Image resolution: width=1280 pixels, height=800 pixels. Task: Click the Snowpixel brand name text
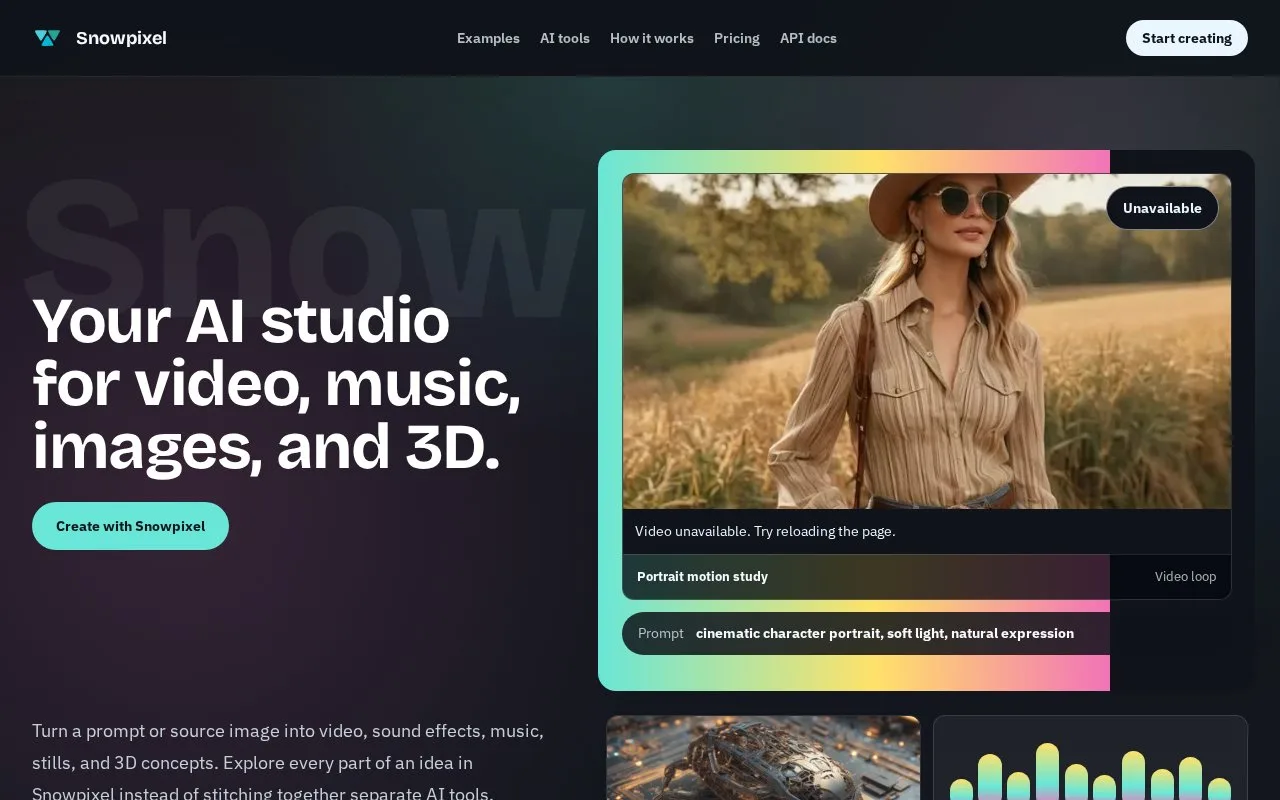121,38
